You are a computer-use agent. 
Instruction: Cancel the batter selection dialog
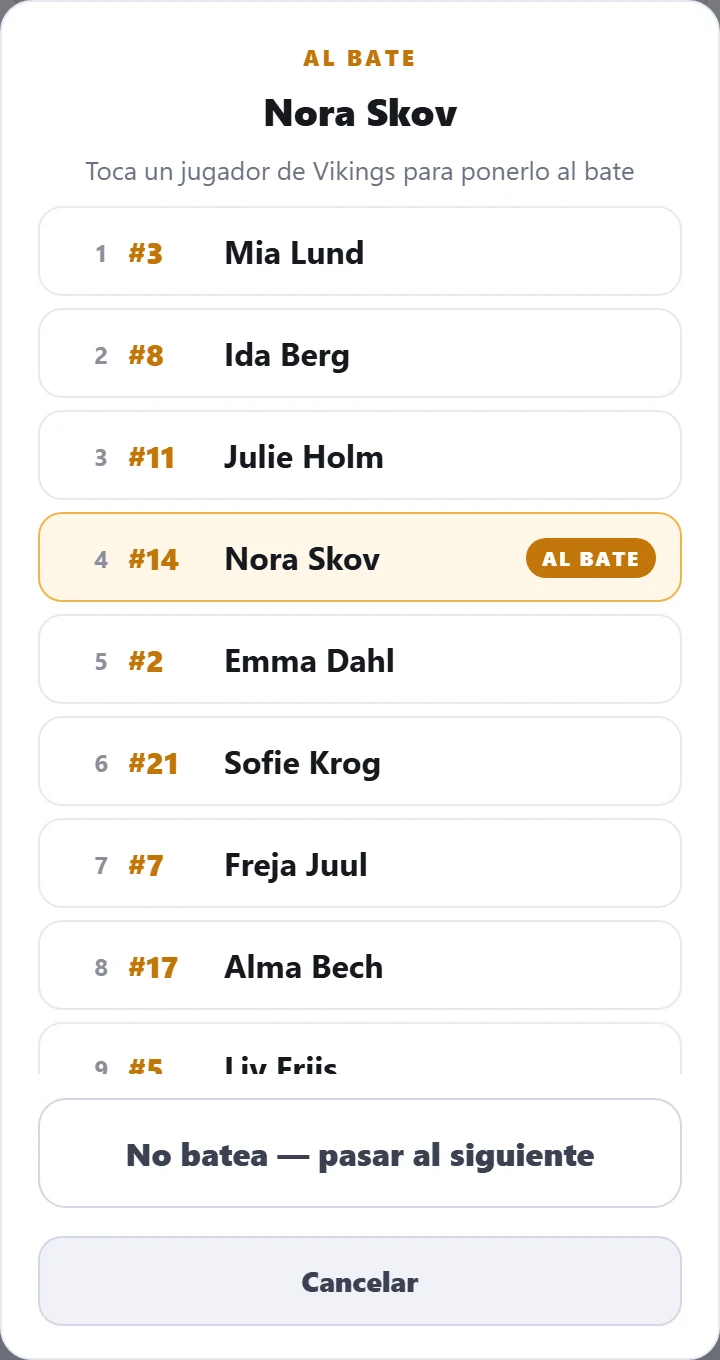point(360,1281)
